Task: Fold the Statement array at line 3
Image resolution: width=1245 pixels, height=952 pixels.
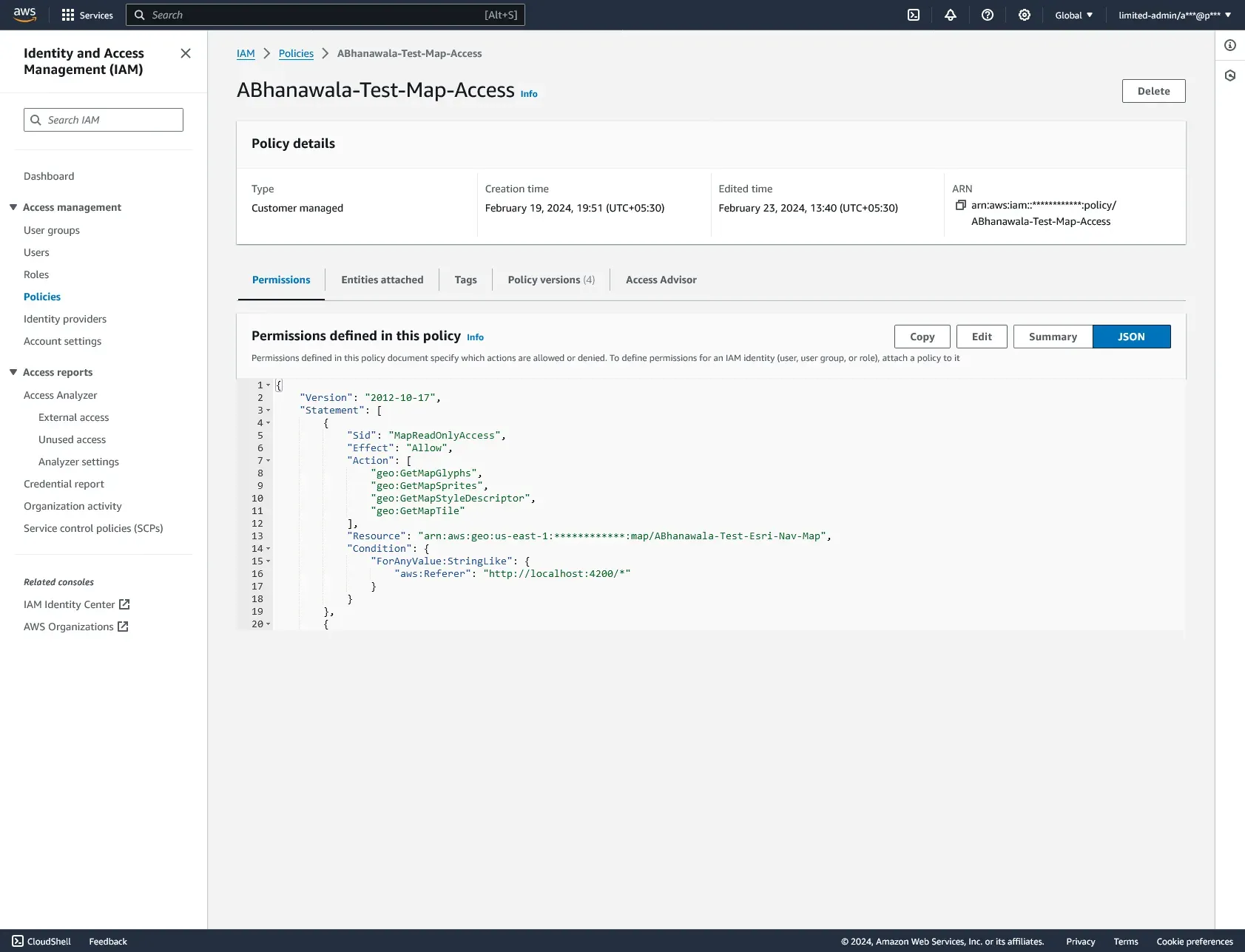Action: point(269,411)
